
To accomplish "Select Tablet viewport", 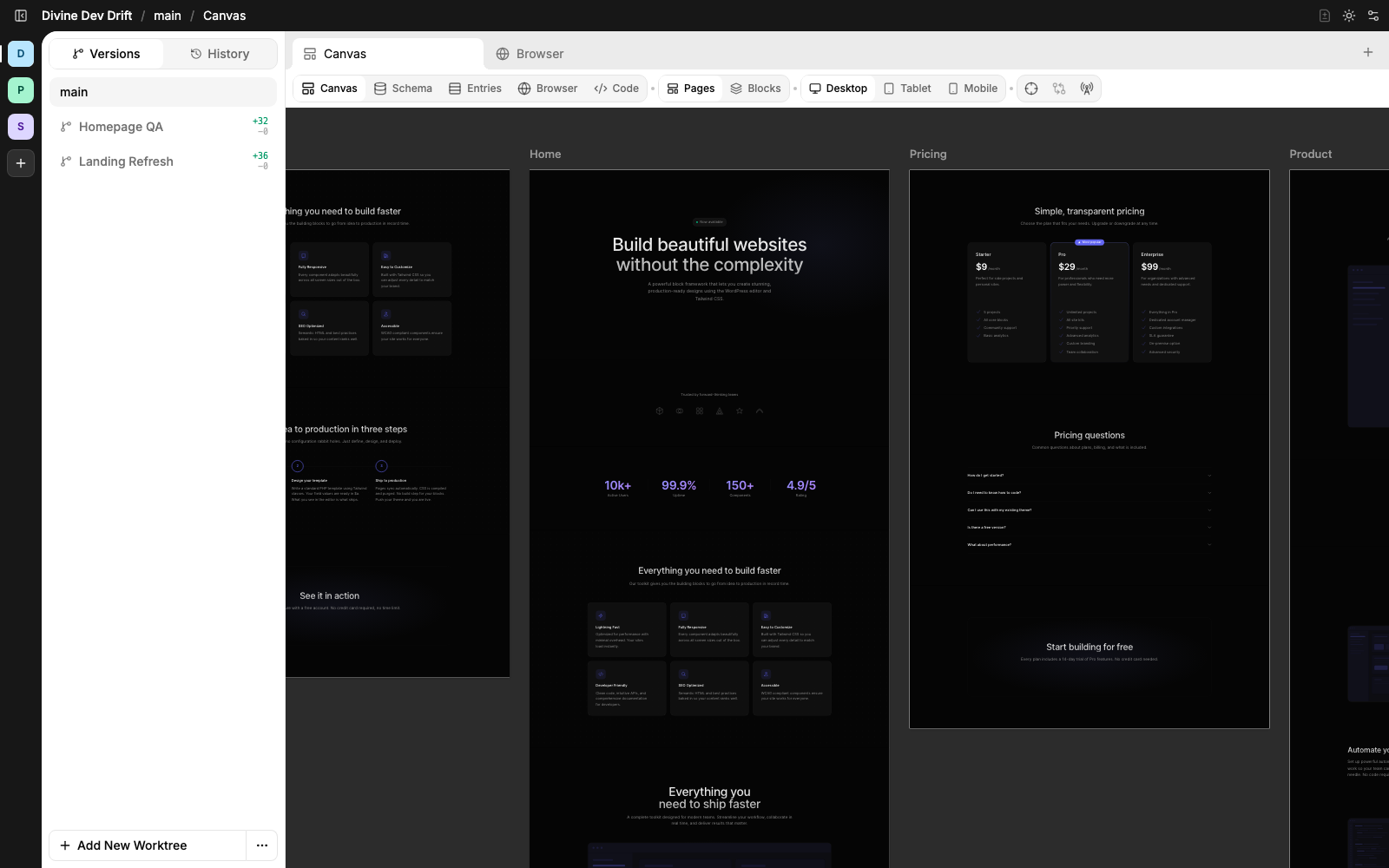I will [907, 89].
